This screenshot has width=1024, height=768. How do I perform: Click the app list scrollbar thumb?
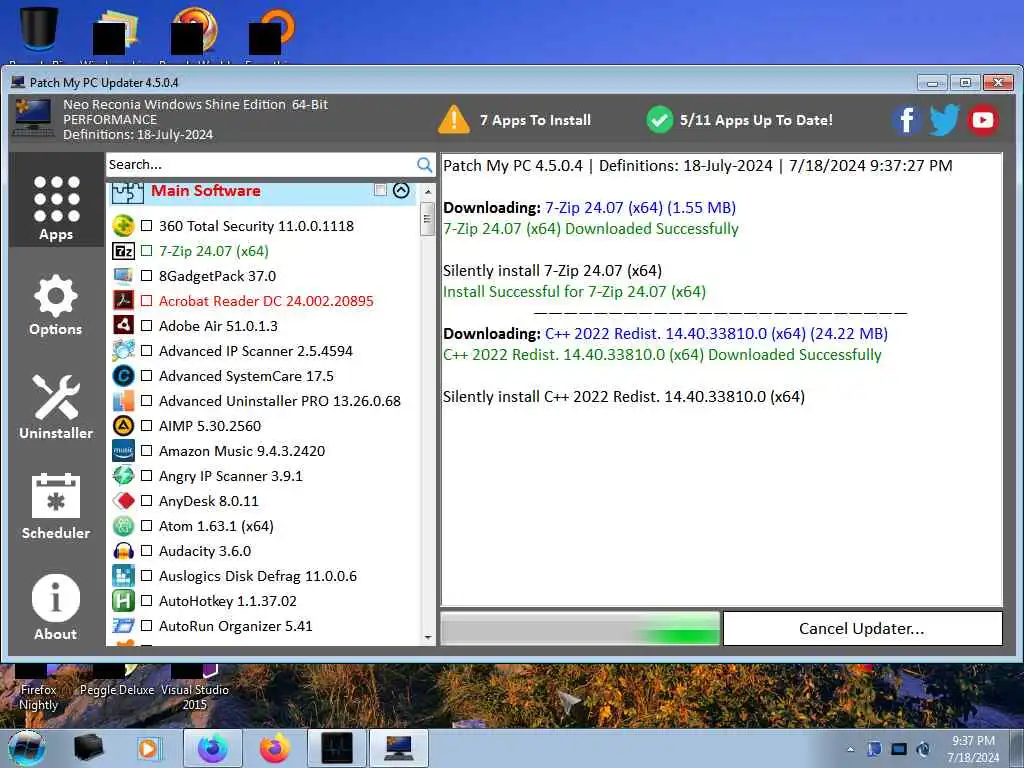pyautogui.click(x=428, y=219)
